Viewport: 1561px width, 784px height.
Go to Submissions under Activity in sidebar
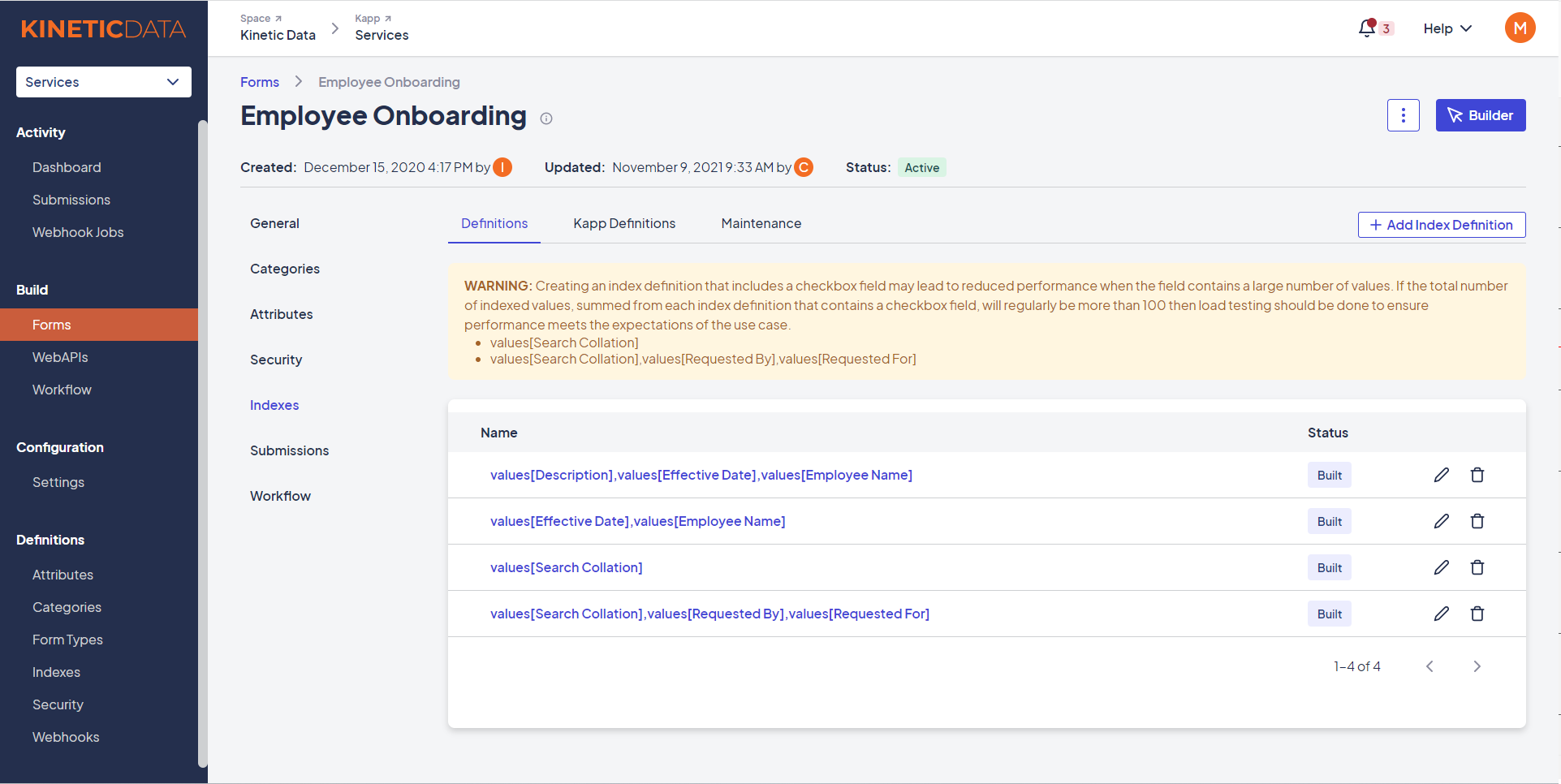point(71,200)
